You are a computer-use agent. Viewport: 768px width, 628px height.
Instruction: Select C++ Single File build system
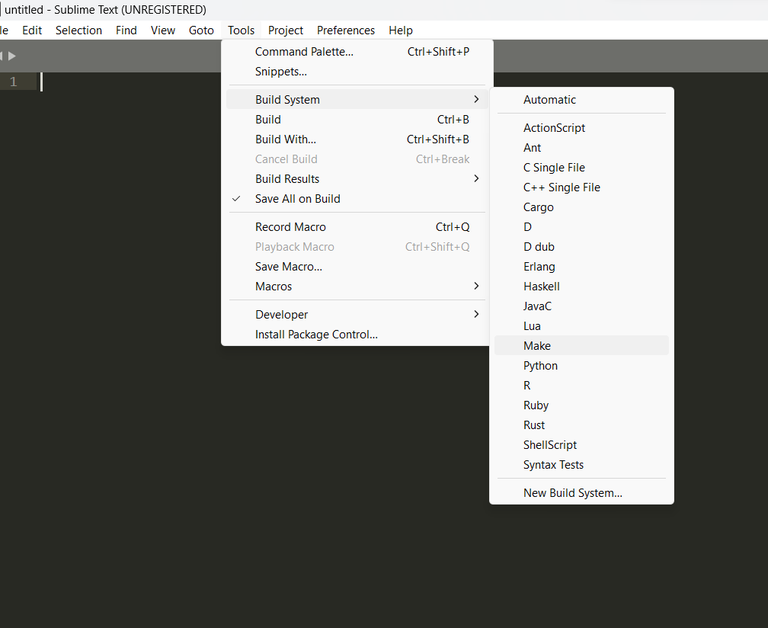(581, 187)
